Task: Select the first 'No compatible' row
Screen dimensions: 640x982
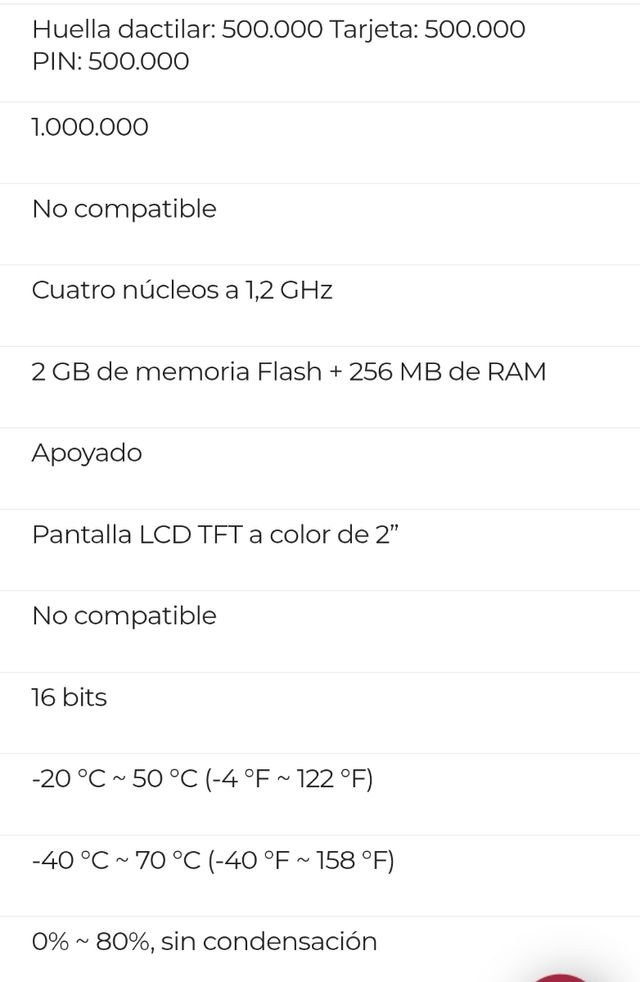Action: pos(124,209)
